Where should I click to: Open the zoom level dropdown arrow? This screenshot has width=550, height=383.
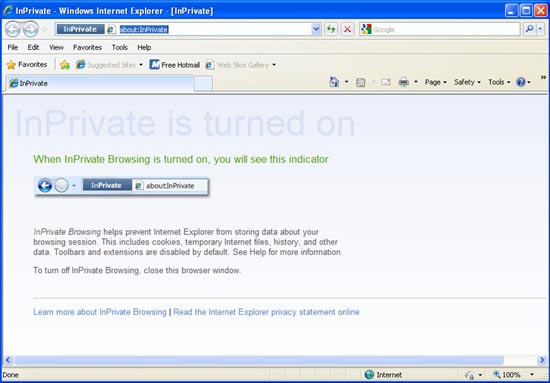532,375
